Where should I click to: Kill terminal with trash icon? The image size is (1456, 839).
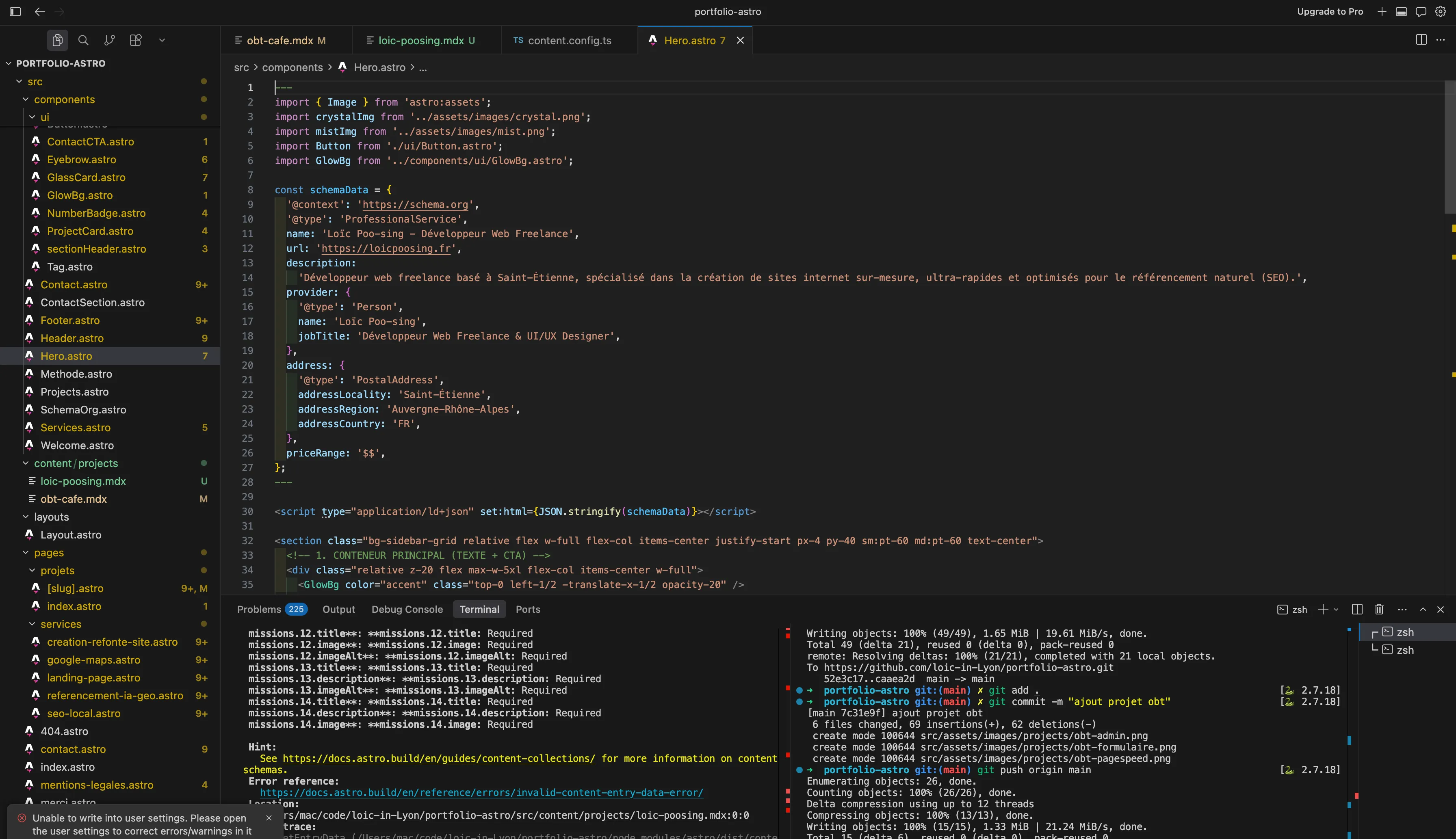click(x=1379, y=609)
